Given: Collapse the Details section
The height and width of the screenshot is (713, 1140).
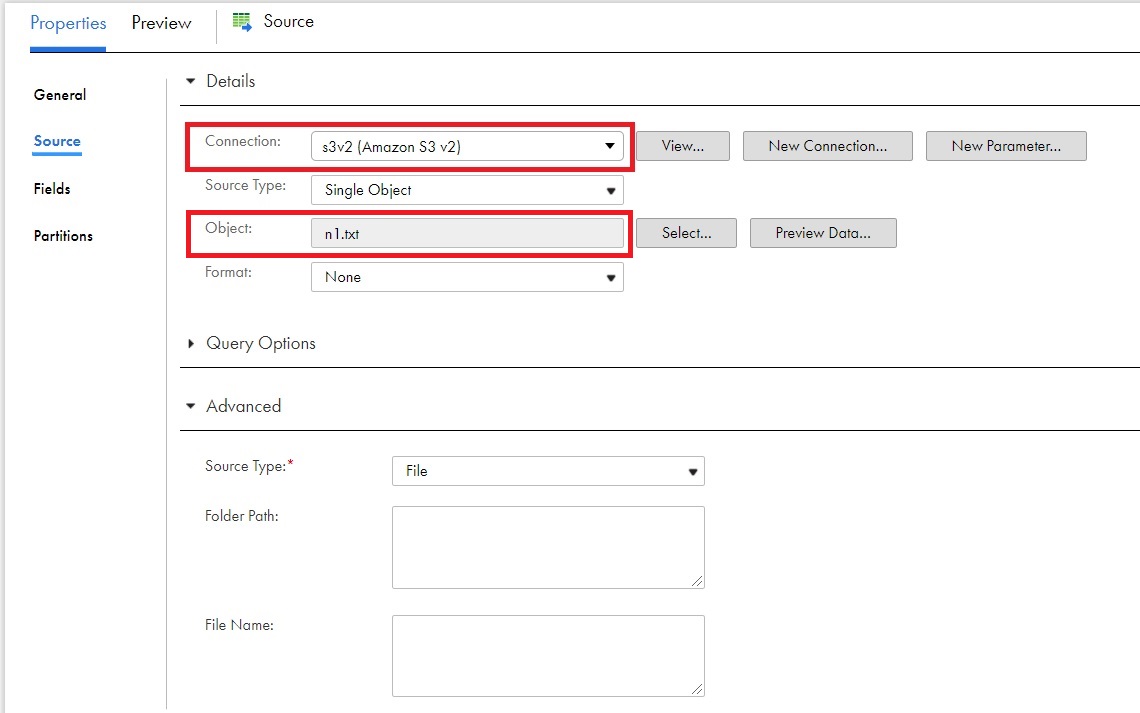Looking at the screenshot, I should tap(190, 81).
